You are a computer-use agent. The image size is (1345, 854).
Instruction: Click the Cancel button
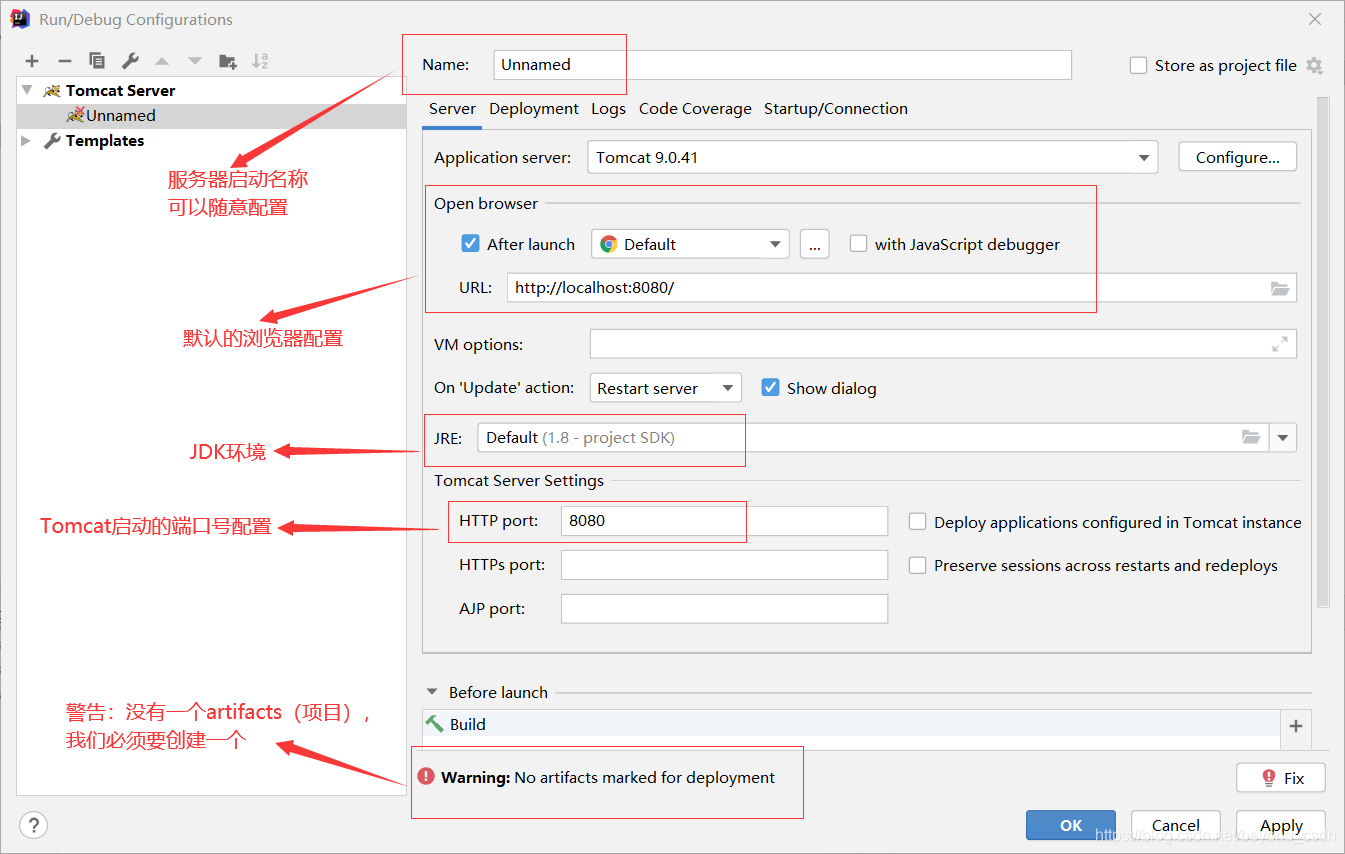[x=1176, y=825]
